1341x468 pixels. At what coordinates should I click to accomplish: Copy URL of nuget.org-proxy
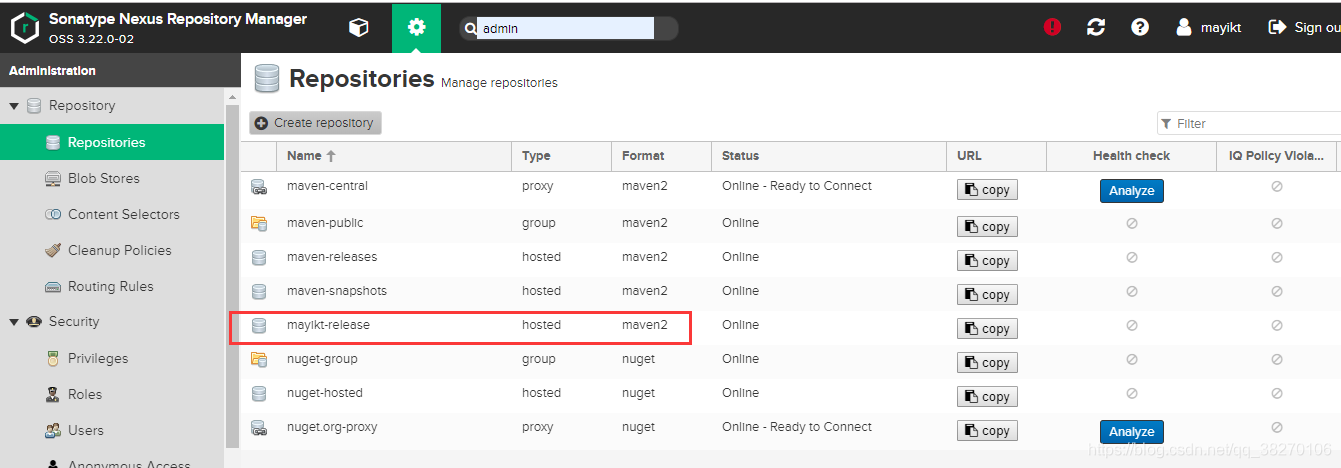pos(987,431)
